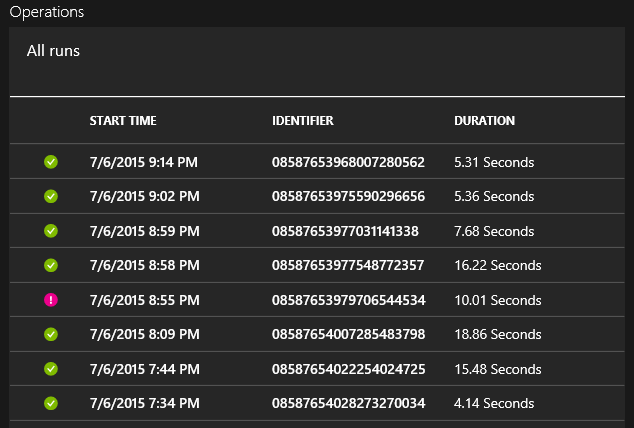Sort by the IDENTIFIER column header

coord(302,121)
